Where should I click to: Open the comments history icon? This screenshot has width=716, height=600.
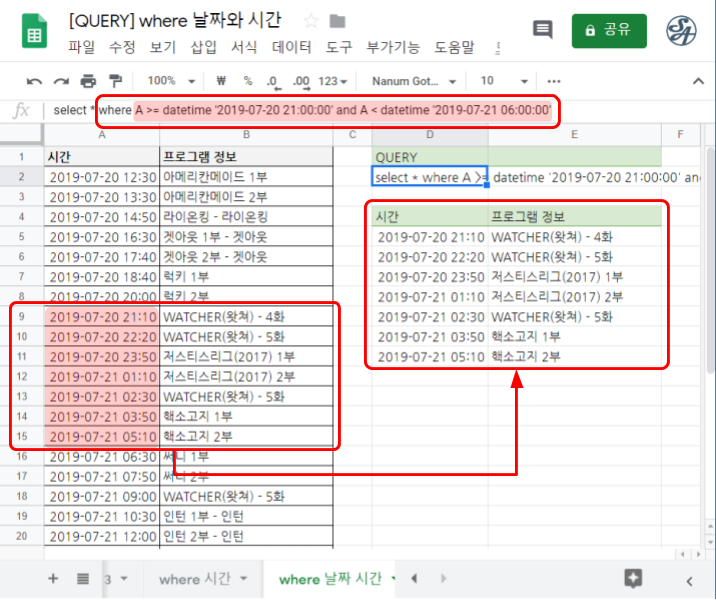tap(542, 30)
